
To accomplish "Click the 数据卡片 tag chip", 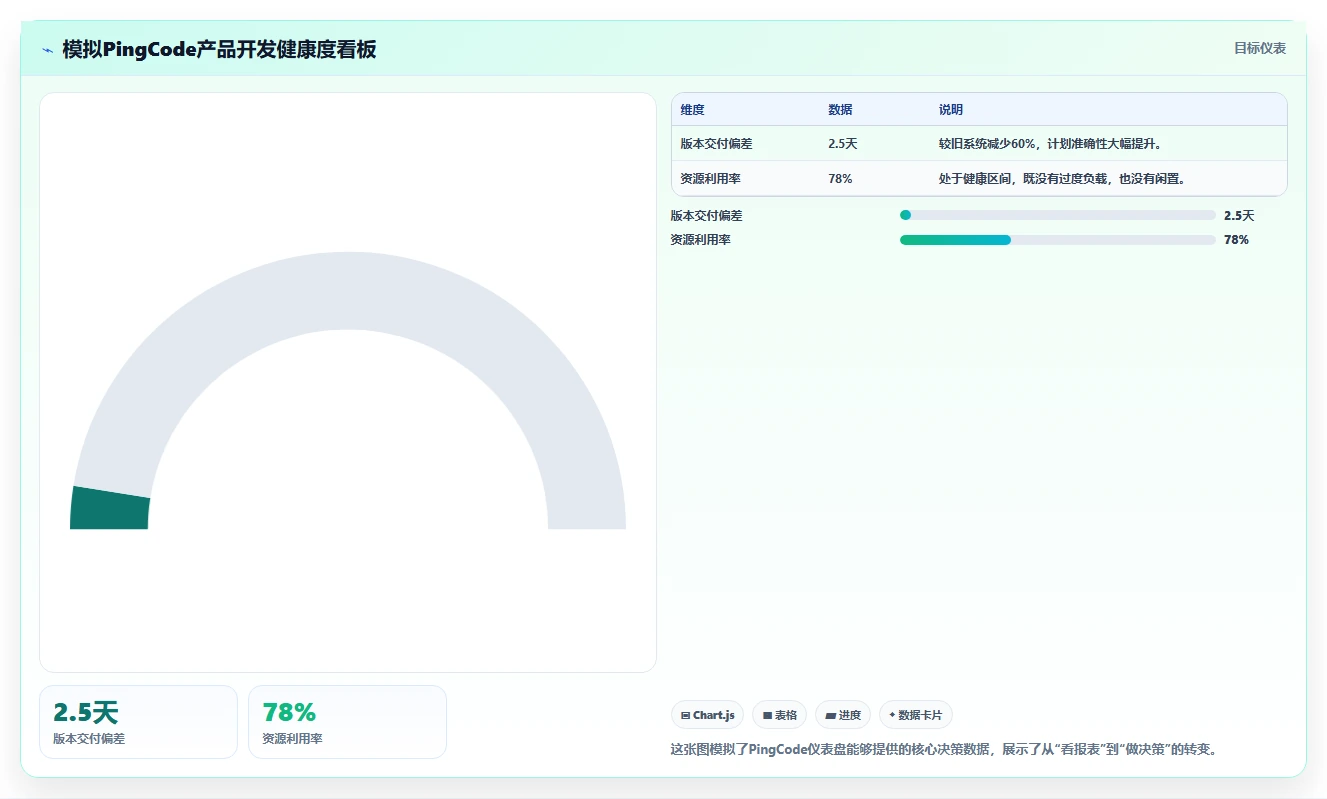I will [x=915, y=715].
